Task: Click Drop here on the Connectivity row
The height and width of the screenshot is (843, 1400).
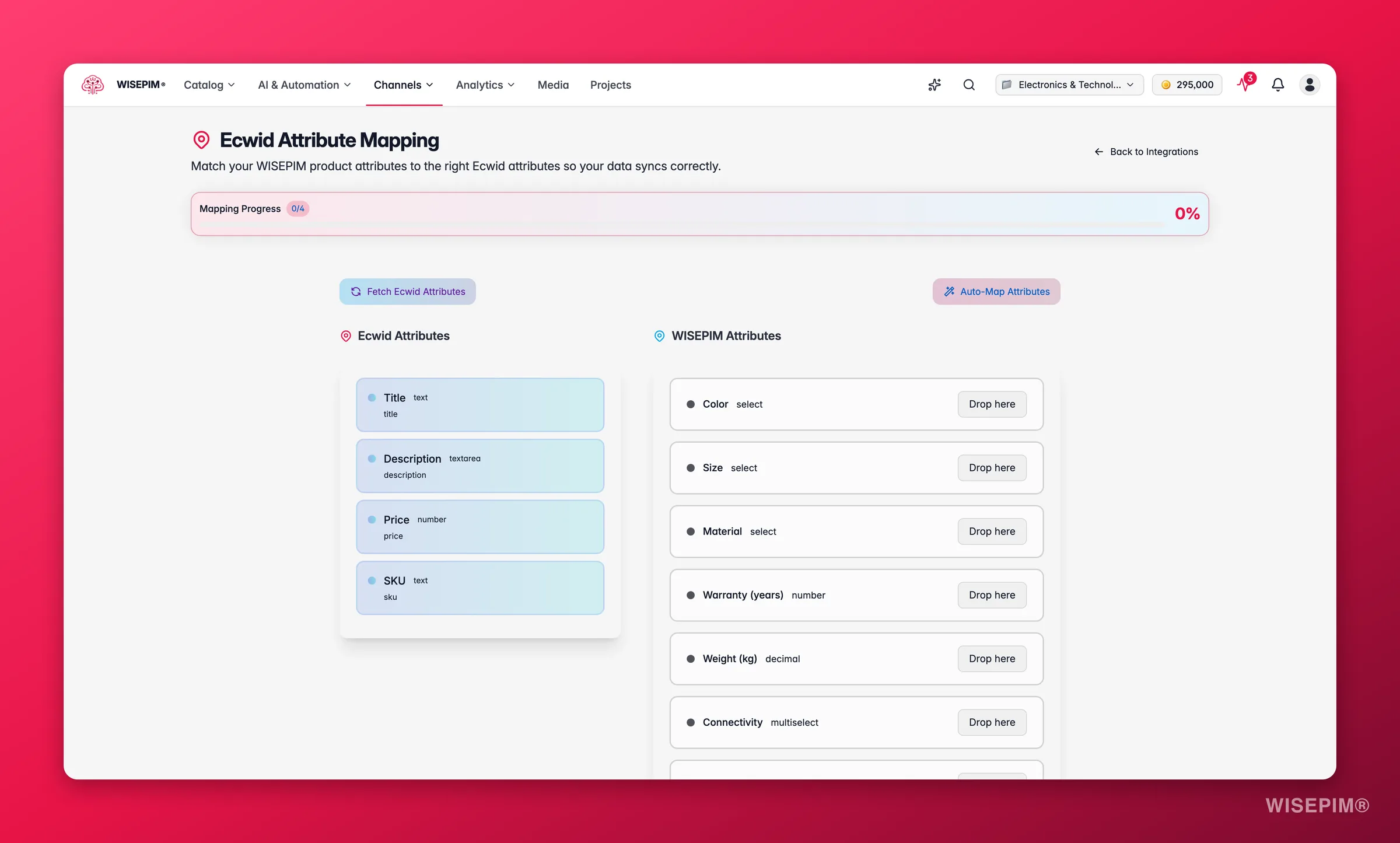Action: coord(992,722)
